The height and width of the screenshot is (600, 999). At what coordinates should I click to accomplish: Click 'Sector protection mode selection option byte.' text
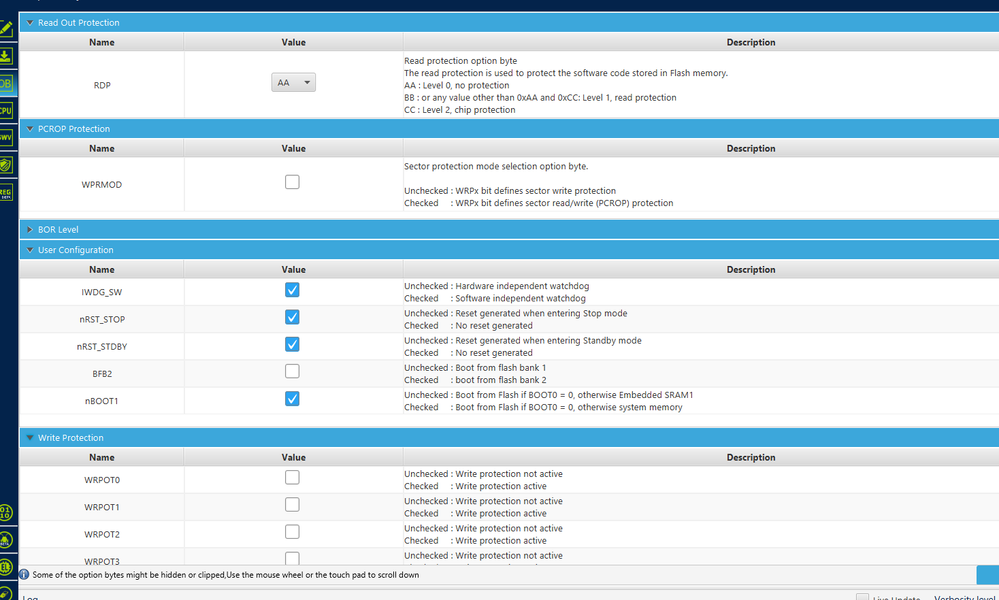496,166
